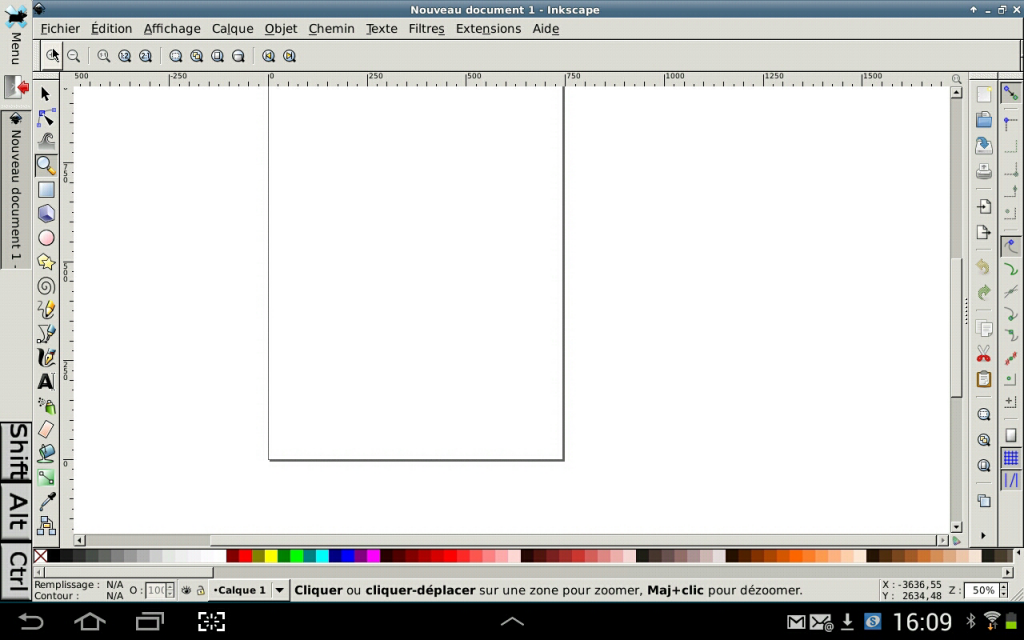Image resolution: width=1024 pixels, height=640 pixels.
Task: Select the ellipse tool
Action: pyautogui.click(x=45, y=237)
